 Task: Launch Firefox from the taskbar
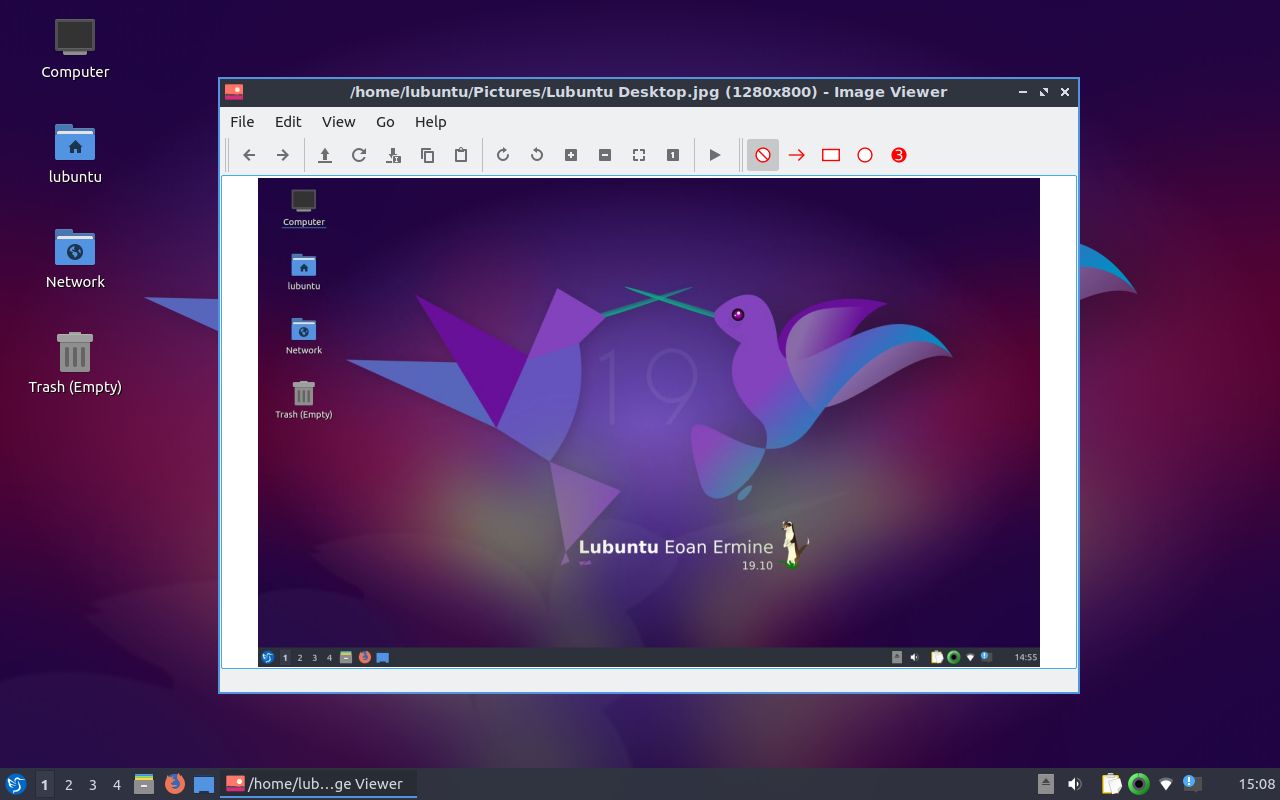[x=175, y=784]
